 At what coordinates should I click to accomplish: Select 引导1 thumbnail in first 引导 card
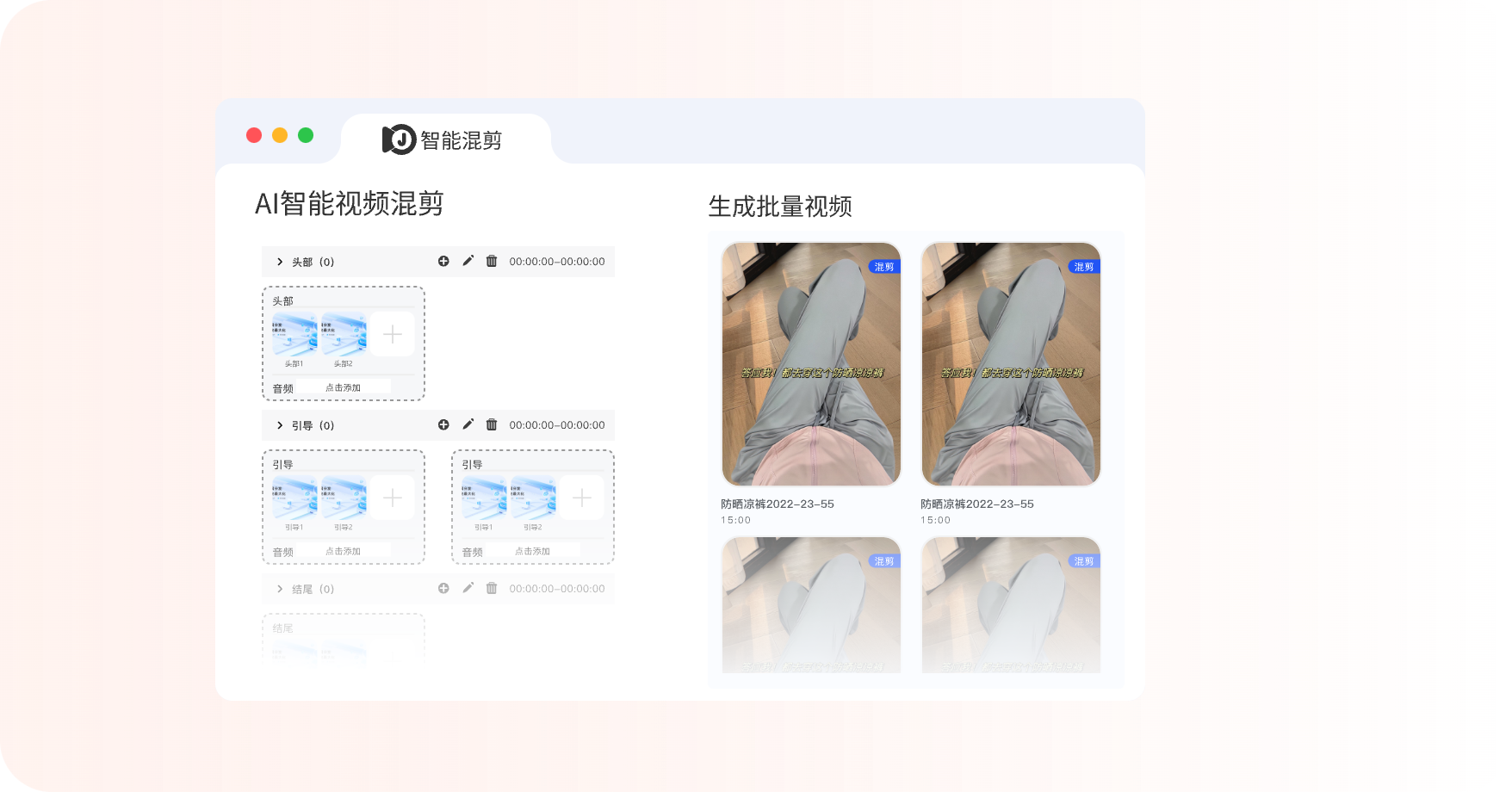294,498
